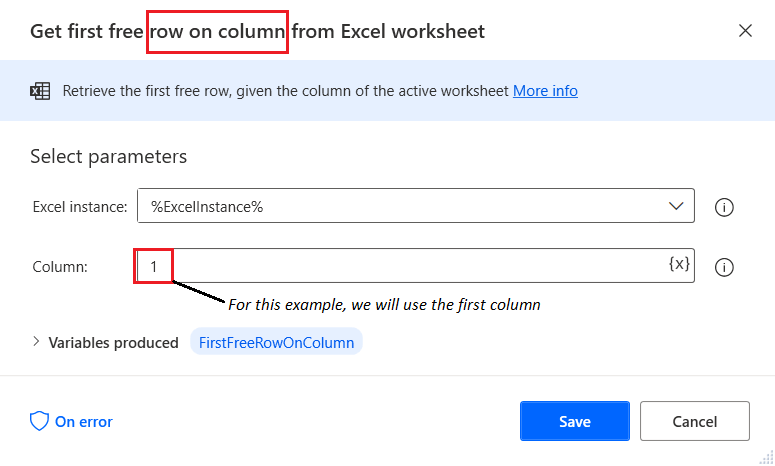
Task: Select the FirstFreeRowOnColumn variable pill
Action: point(276,342)
